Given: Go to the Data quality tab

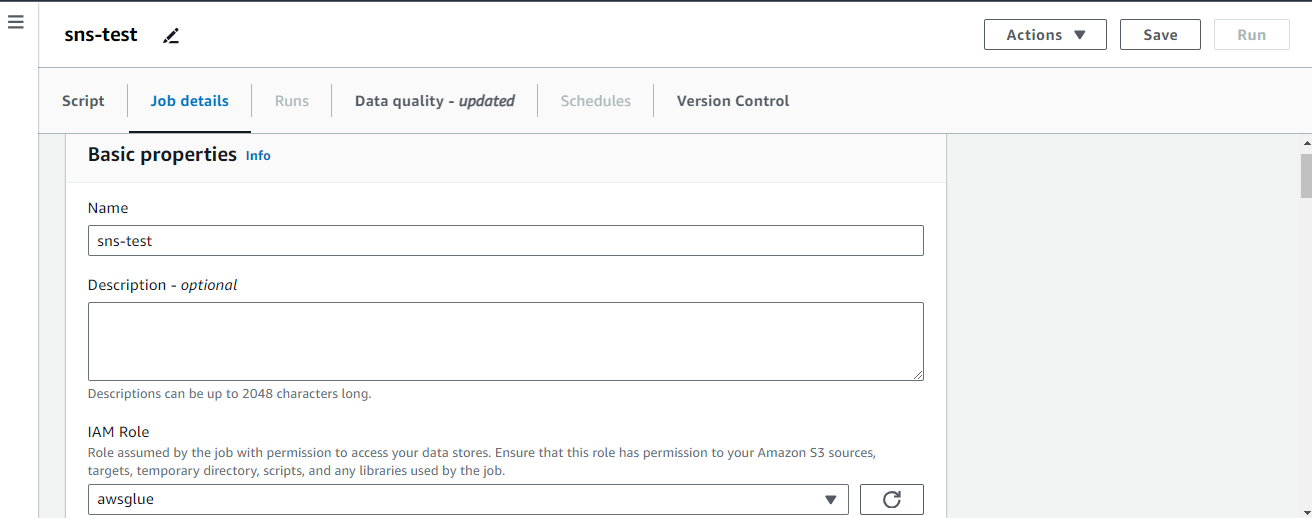Looking at the screenshot, I should pyautogui.click(x=434, y=101).
